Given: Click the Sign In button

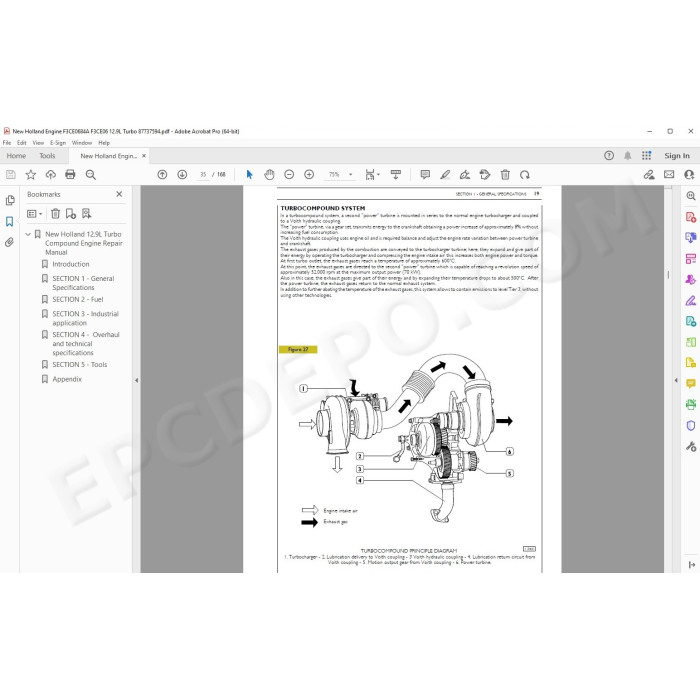Looking at the screenshot, I should point(677,155).
